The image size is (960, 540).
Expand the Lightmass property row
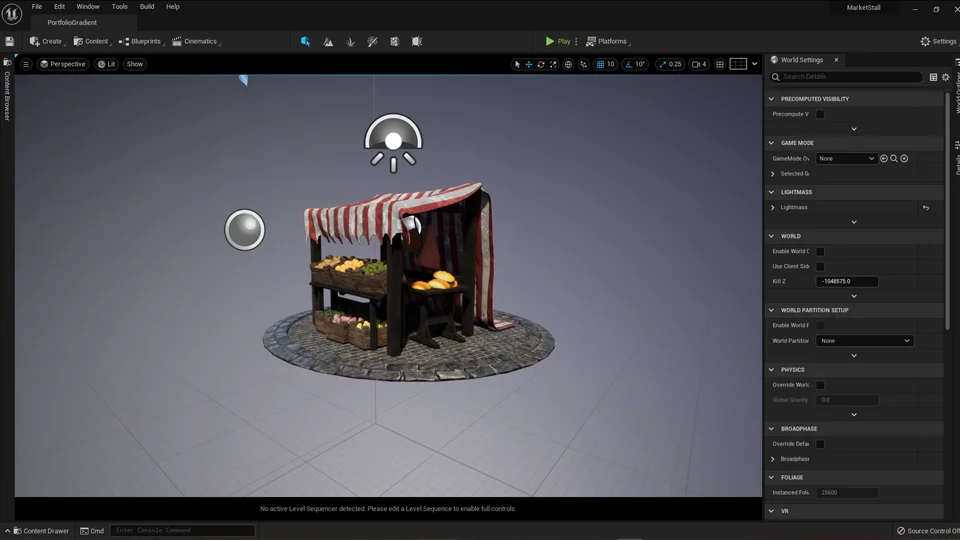point(773,208)
